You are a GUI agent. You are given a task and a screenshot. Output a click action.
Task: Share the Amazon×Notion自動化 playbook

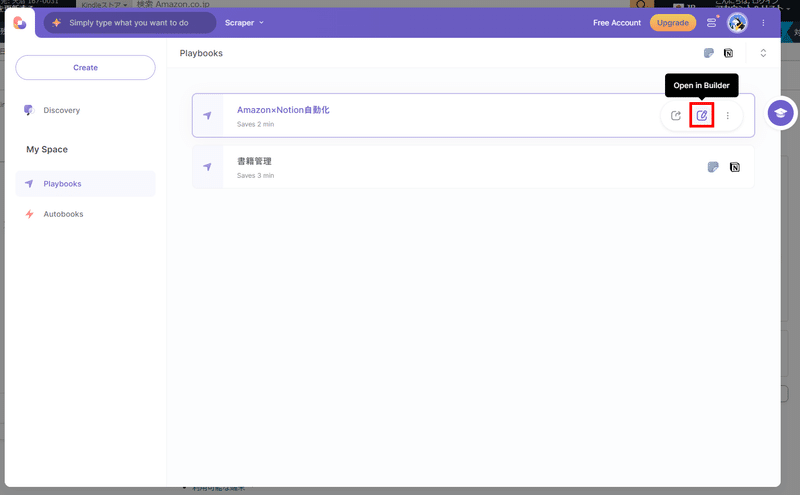(676, 115)
